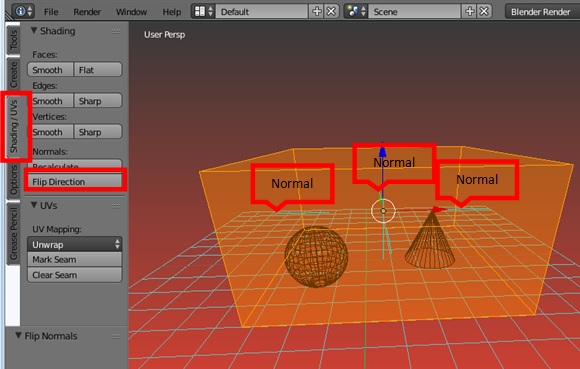Mark Vertices as Sharp
Viewport: 580px width, 369px height.
point(98,132)
